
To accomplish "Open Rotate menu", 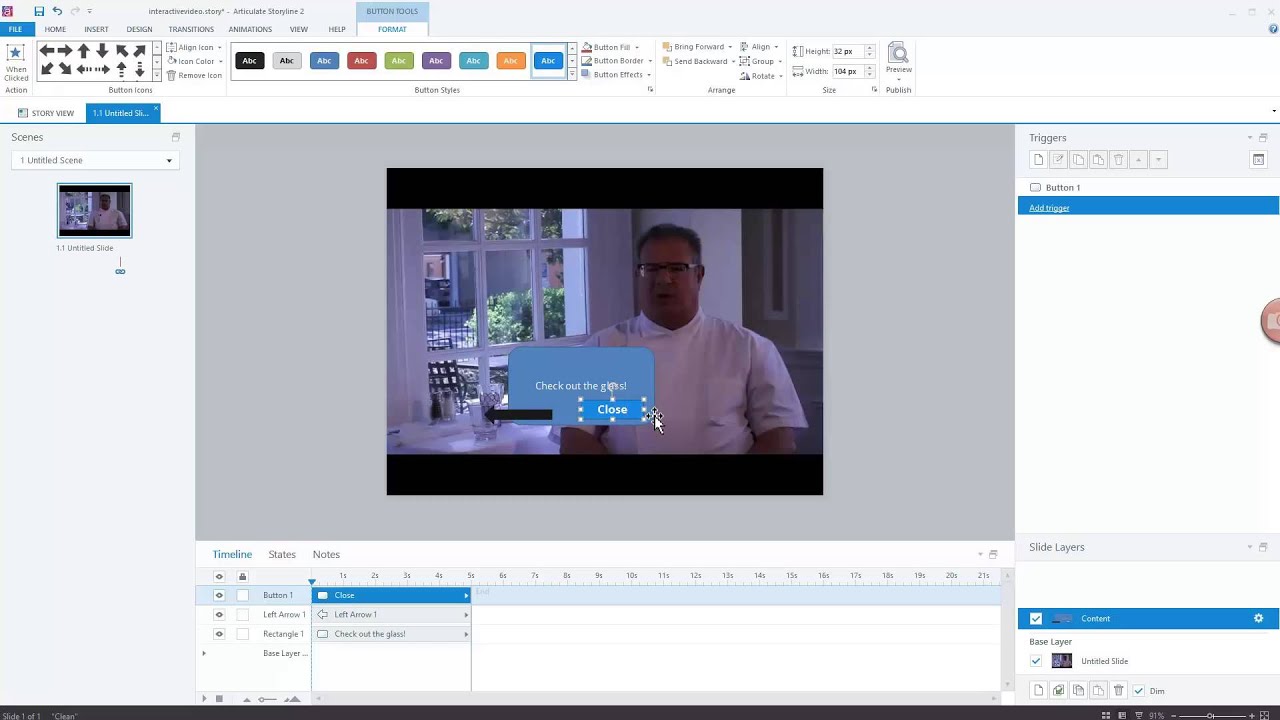I will 760,75.
